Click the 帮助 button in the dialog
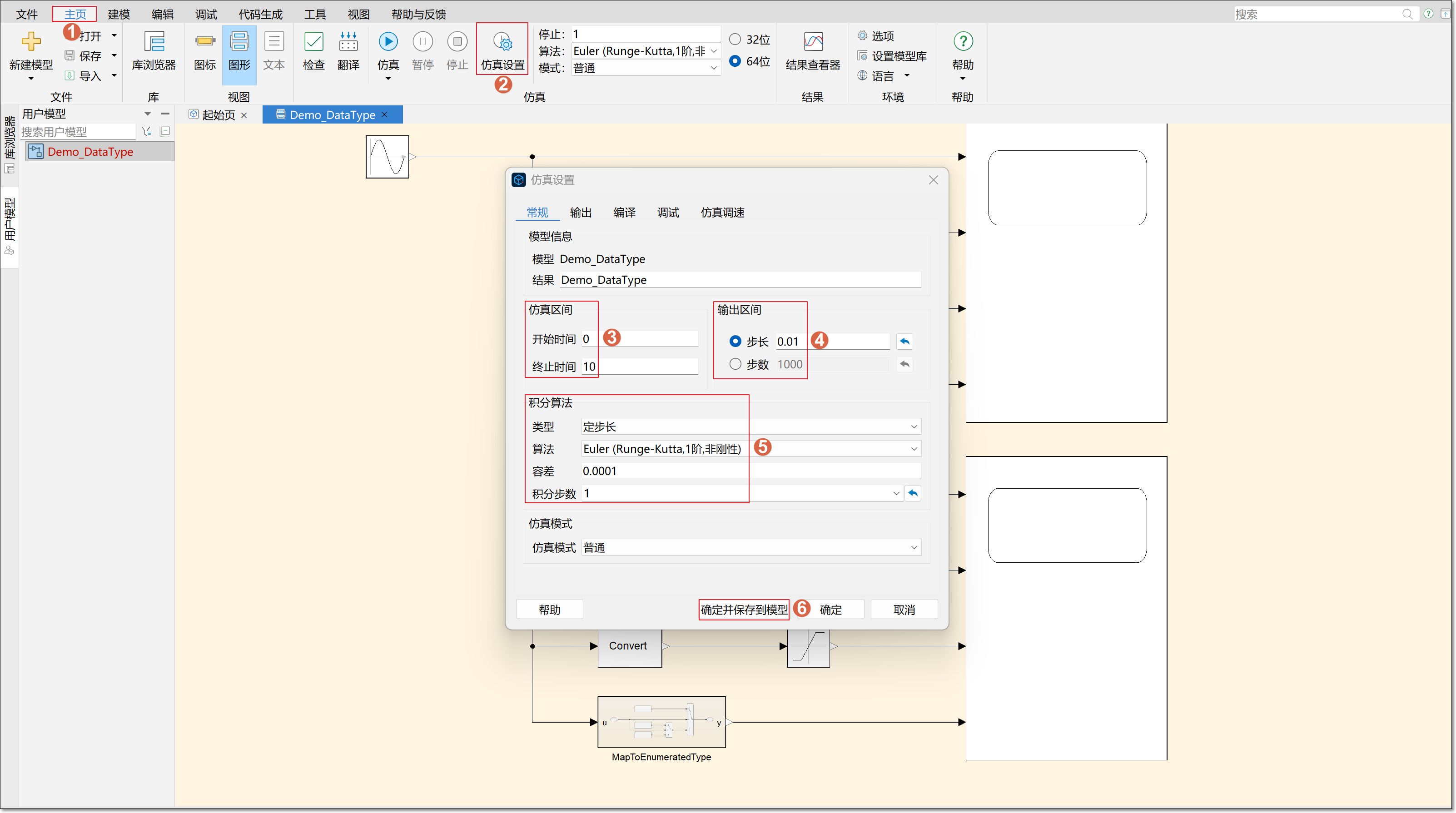 (x=549, y=610)
